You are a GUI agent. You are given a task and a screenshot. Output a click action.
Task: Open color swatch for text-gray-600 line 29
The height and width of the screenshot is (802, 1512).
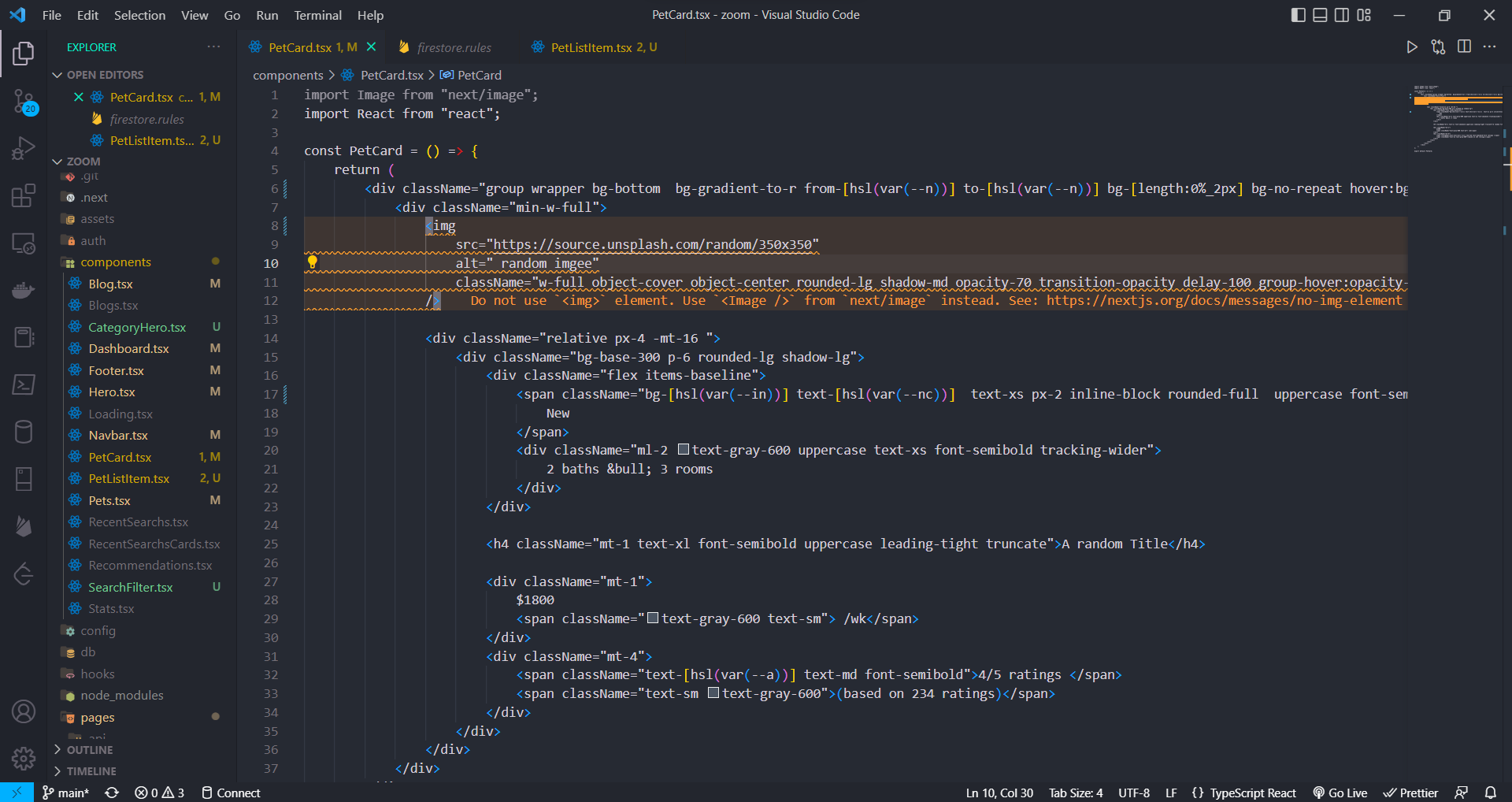653,618
